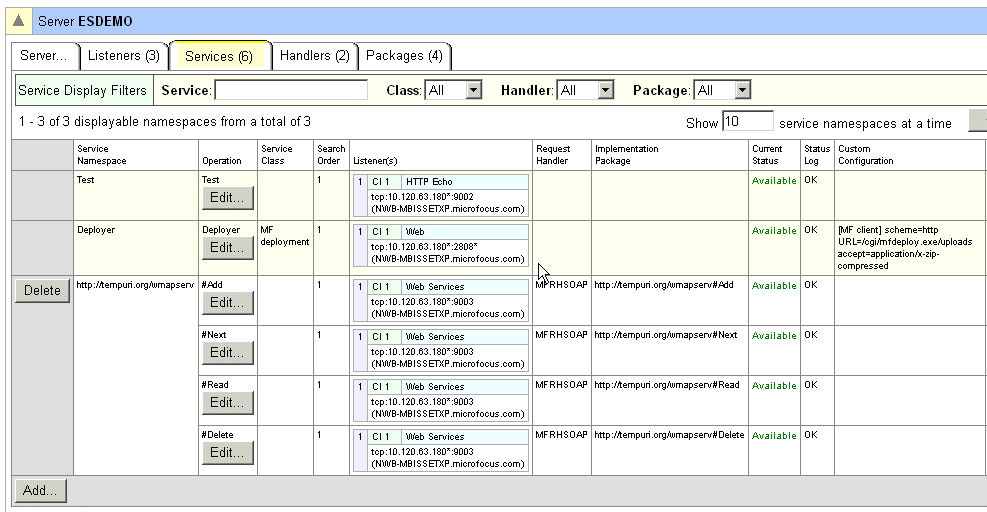Click the Service filter text field

(x=291, y=91)
